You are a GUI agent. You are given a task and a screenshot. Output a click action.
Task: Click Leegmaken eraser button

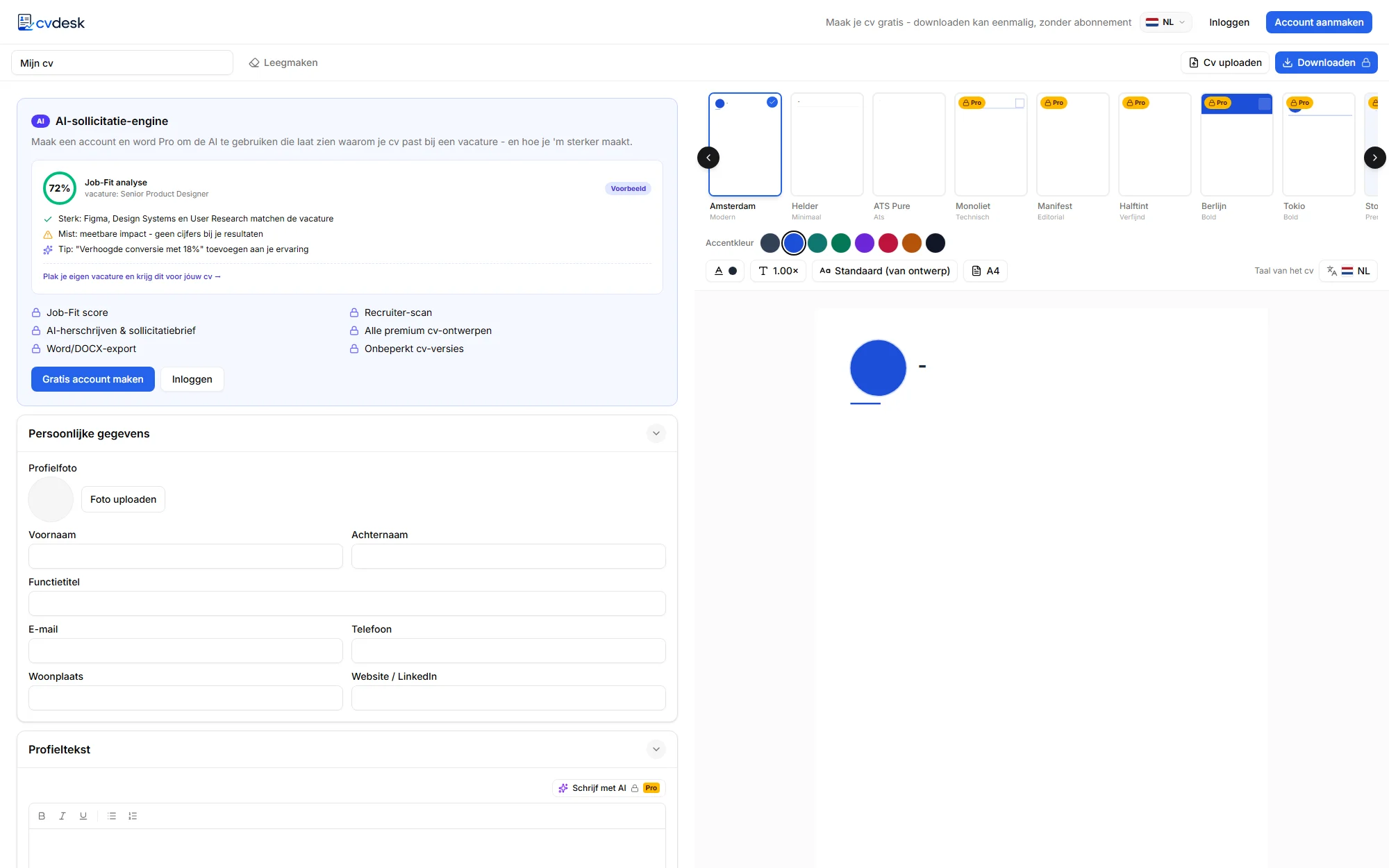click(x=283, y=62)
